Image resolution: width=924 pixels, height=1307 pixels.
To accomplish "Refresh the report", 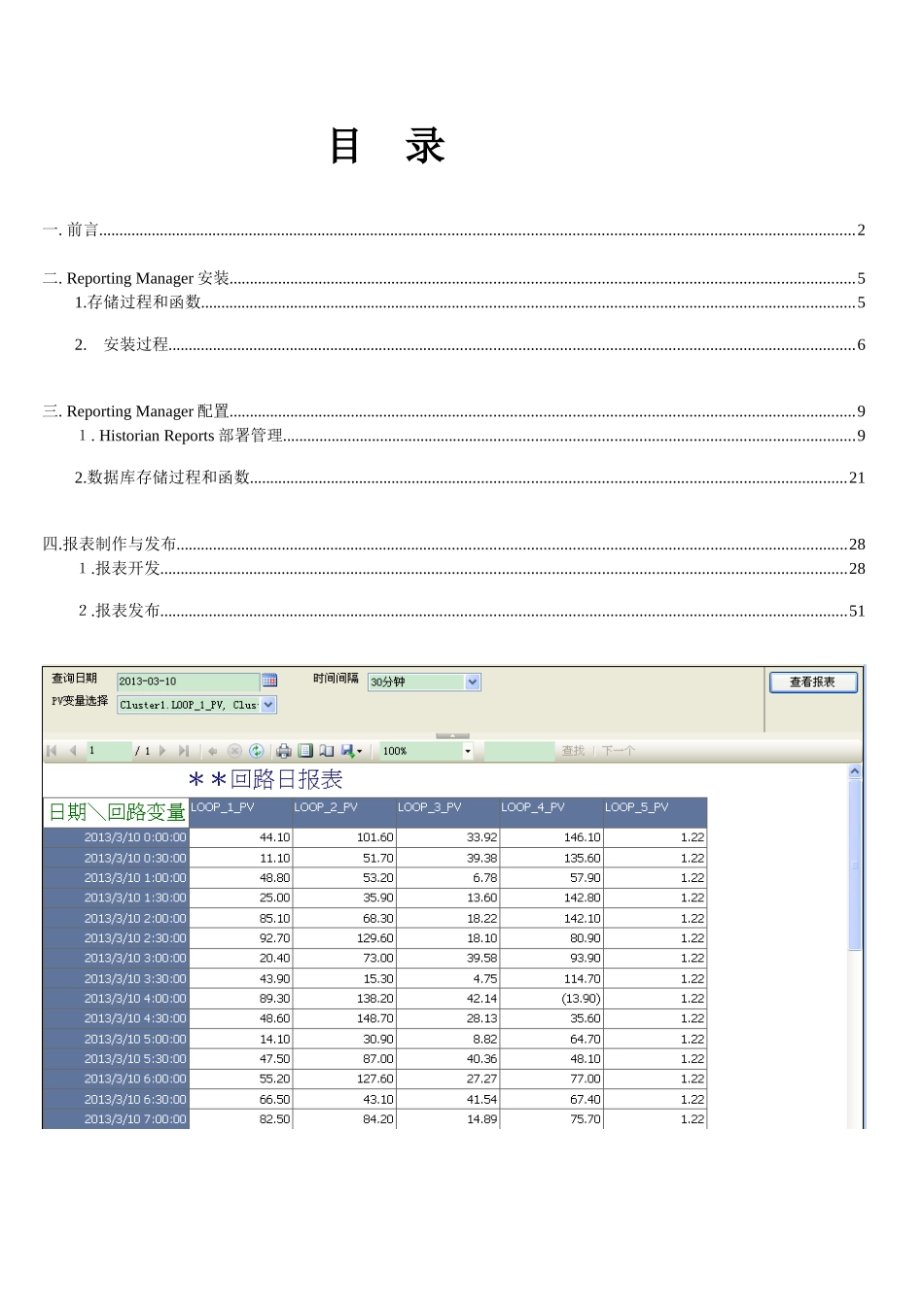I will click(256, 751).
